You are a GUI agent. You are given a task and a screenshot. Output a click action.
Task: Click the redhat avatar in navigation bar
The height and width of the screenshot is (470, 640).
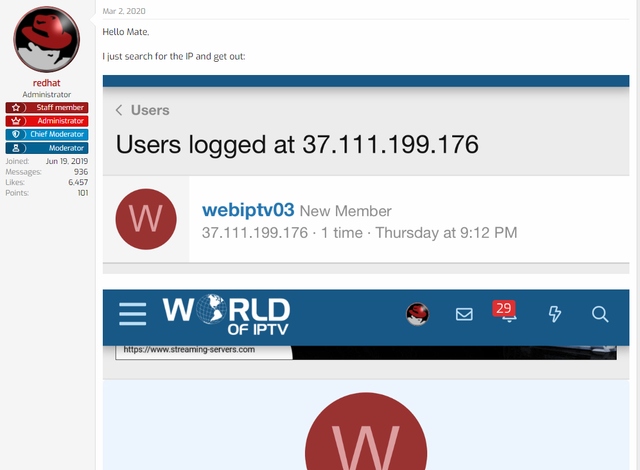(x=418, y=314)
